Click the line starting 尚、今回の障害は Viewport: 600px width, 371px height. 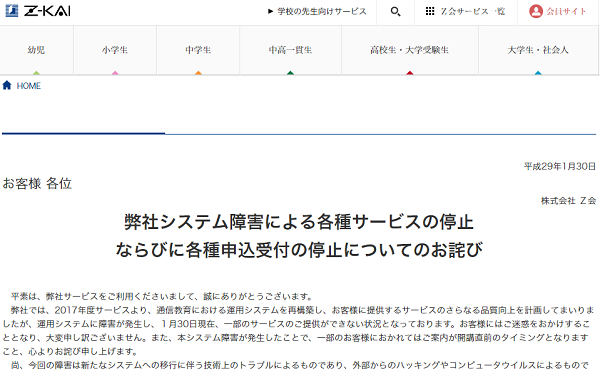pos(300,365)
